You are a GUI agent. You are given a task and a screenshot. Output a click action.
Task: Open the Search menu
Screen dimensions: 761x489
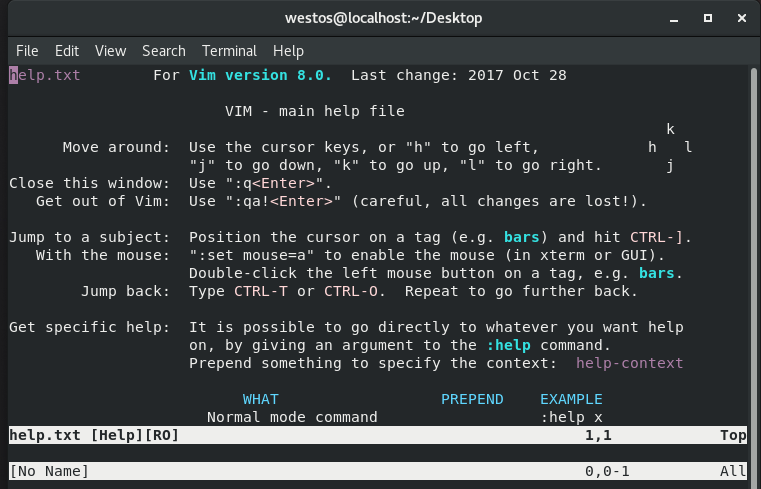pos(164,51)
